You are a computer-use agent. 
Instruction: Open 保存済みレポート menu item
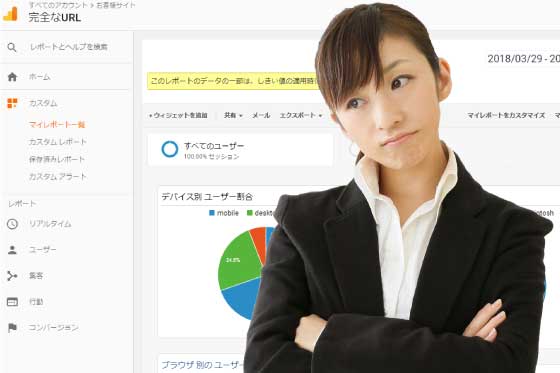tap(57, 159)
